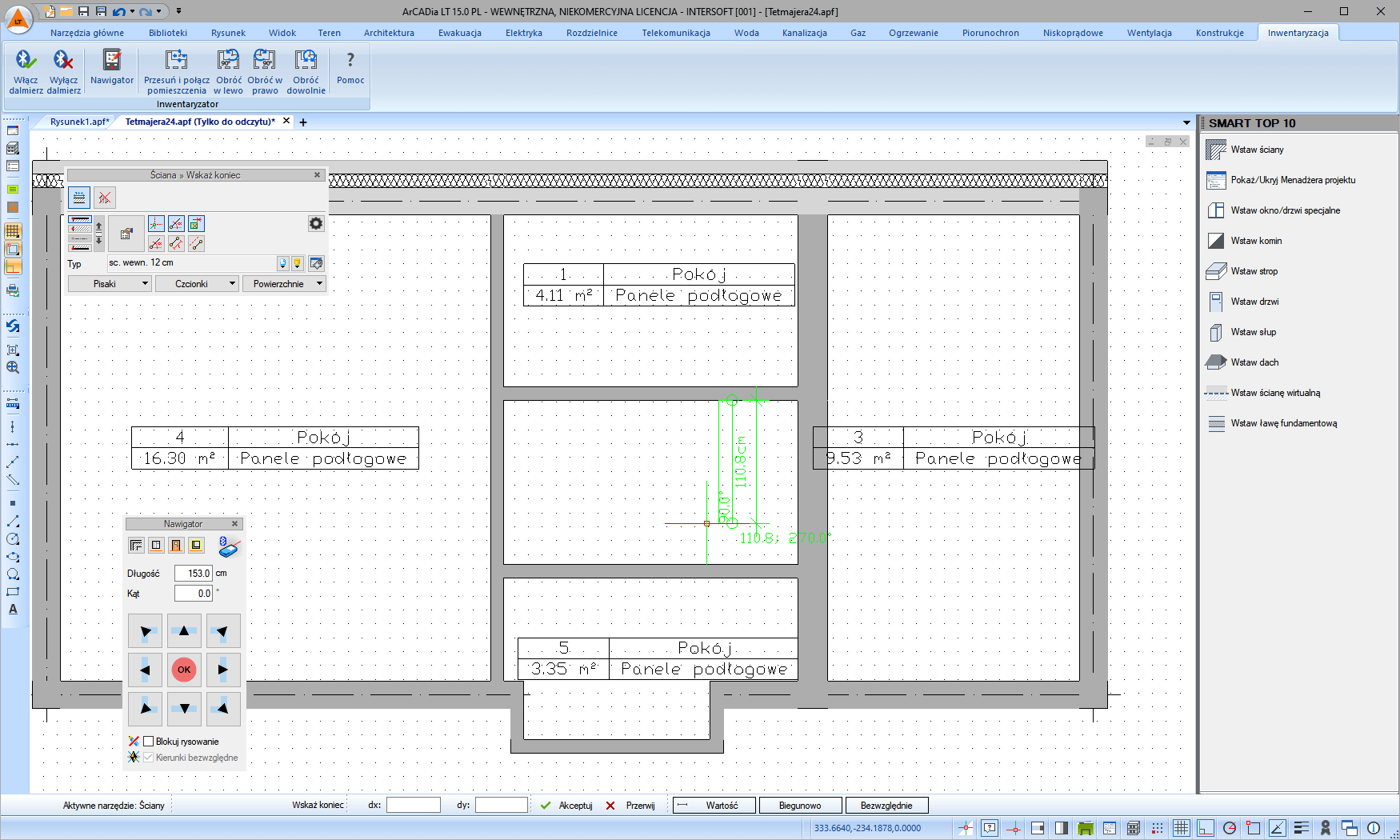Click Akceptuj in command bar
This screenshot has height=840, width=1400.
point(567,806)
